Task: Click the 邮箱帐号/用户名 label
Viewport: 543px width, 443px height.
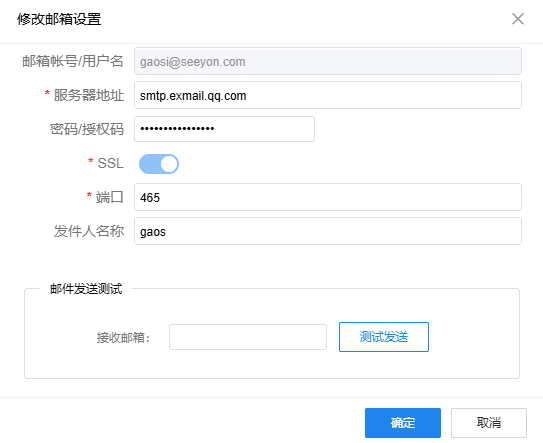Action: coord(73,61)
